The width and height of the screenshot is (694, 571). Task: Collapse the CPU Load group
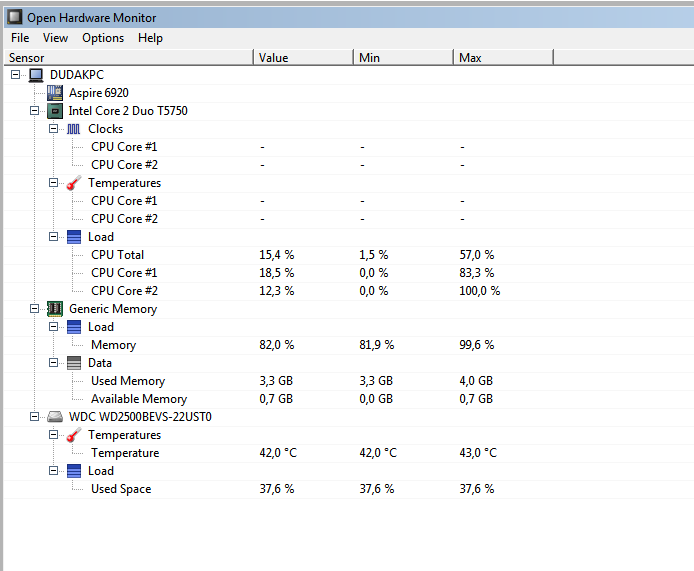coord(54,237)
